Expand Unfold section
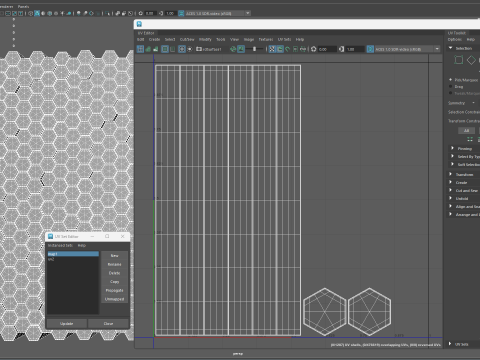Image resolution: width=480 pixels, height=360 pixels. click(450, 198)
